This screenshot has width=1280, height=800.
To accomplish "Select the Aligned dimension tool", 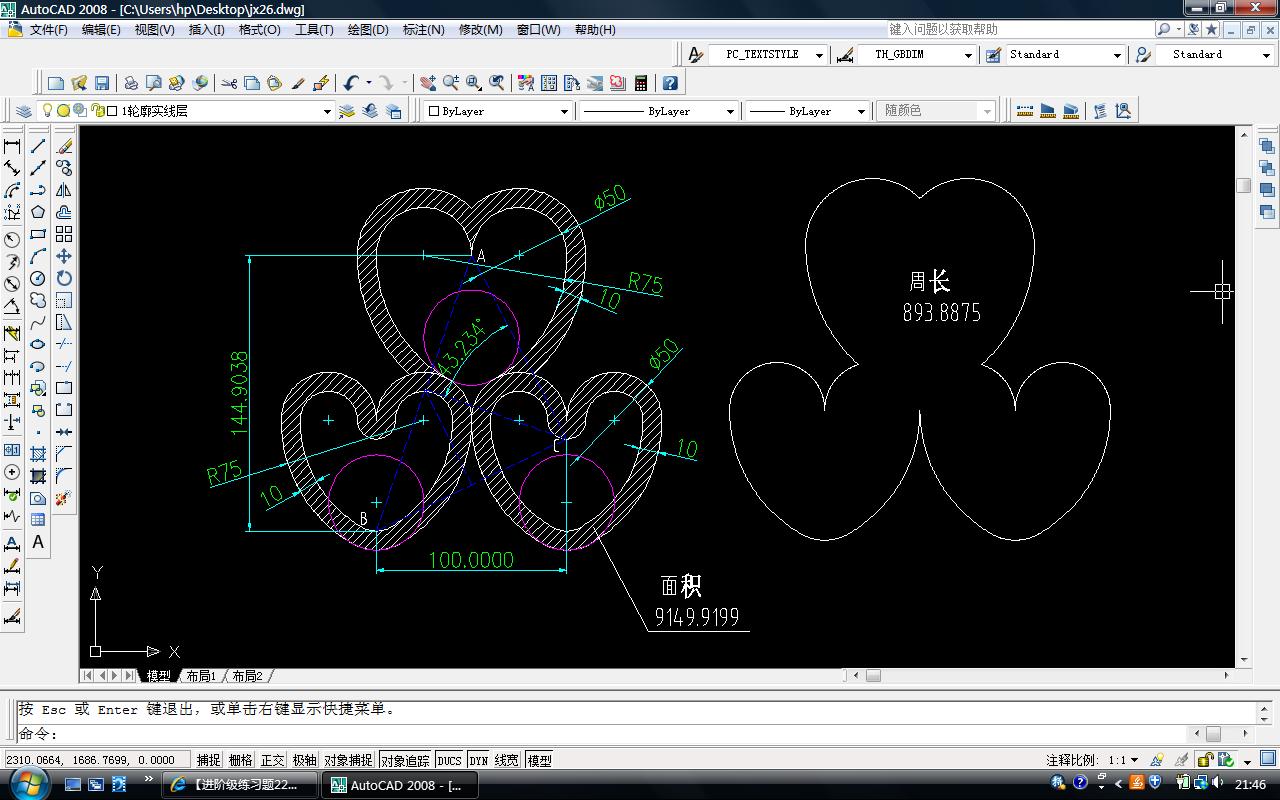I will (12, 168).
